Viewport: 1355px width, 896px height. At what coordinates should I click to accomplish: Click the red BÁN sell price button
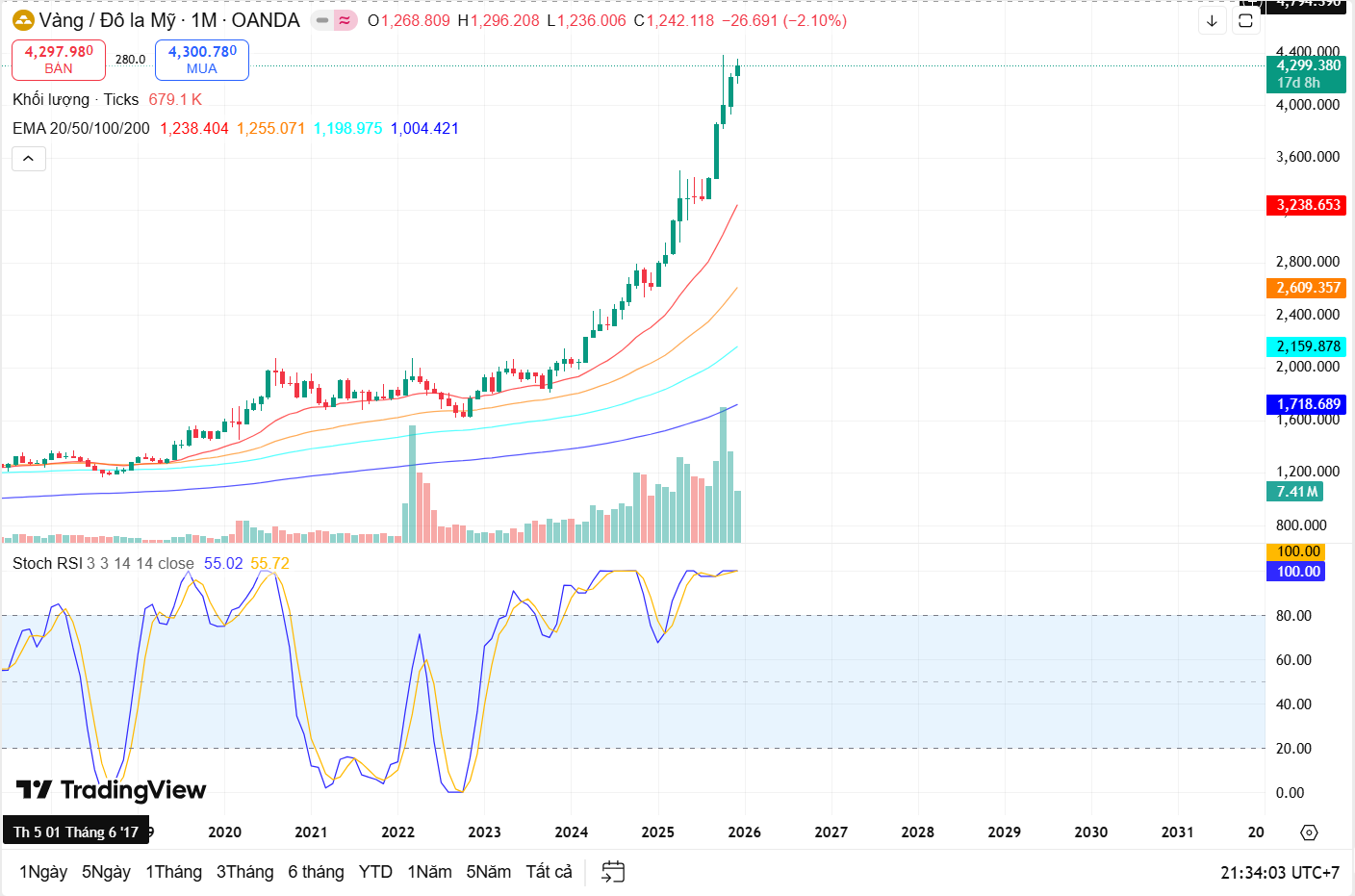59,60
